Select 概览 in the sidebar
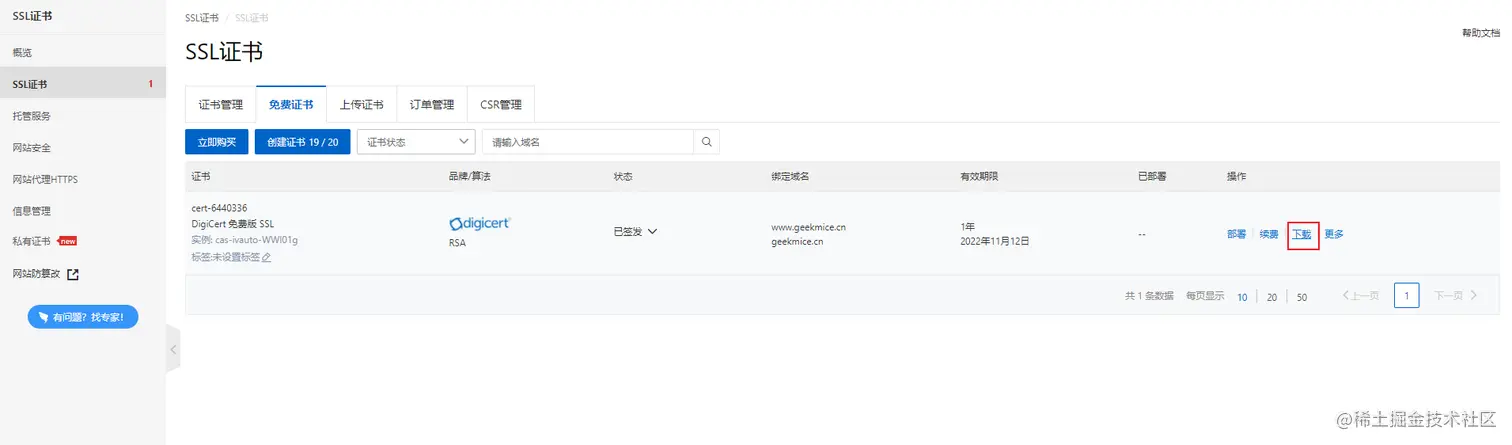 pos(83,52)
